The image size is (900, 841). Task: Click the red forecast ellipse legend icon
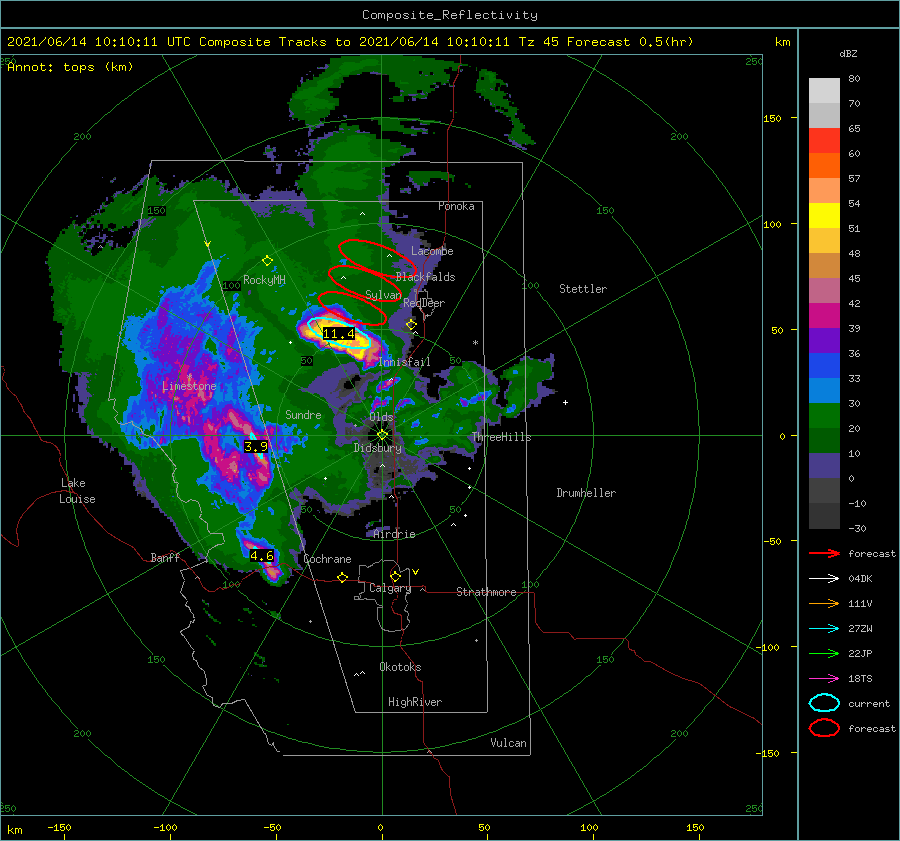[824, 728]
